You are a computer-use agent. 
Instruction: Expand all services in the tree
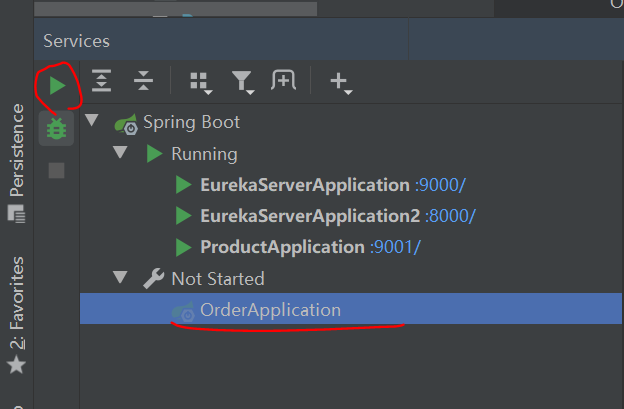(101, 81)
